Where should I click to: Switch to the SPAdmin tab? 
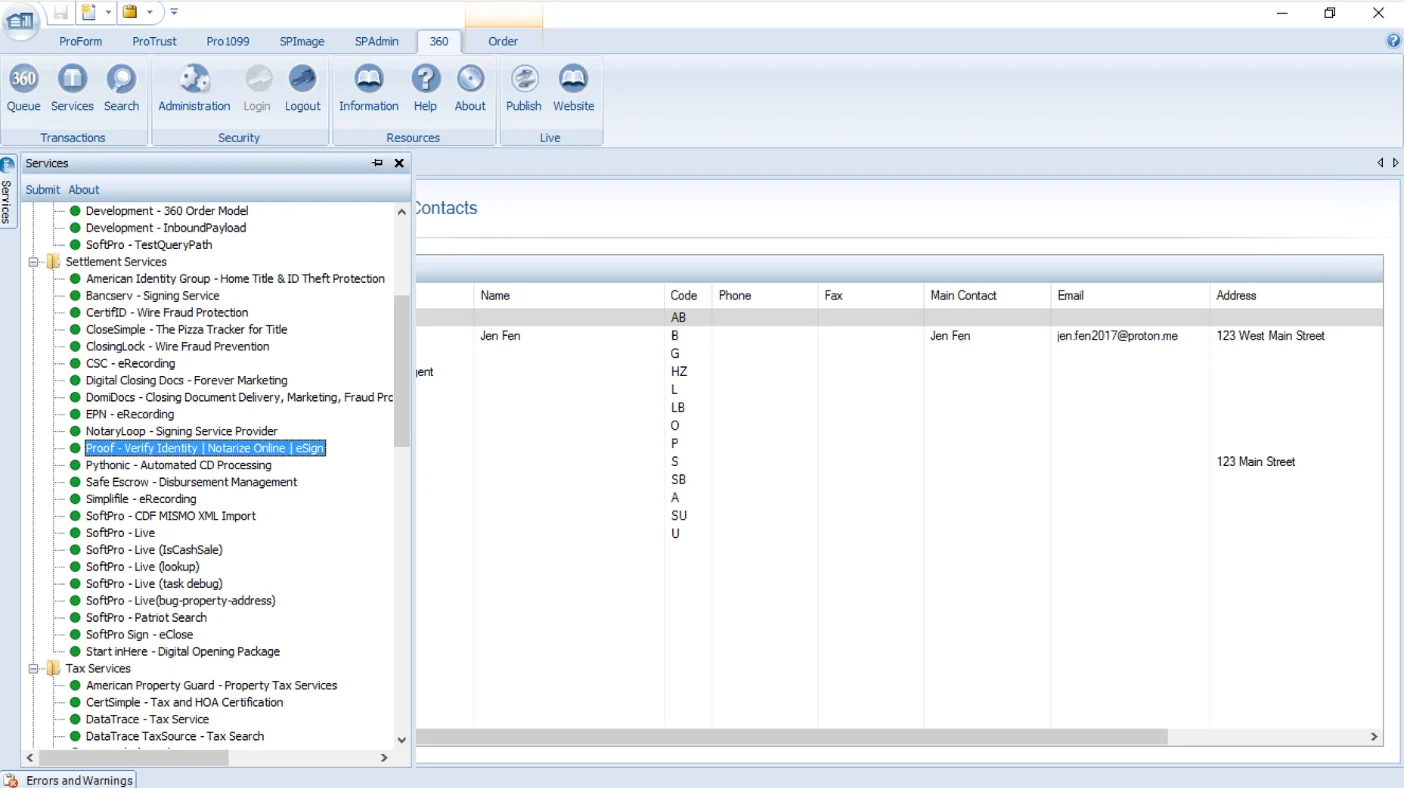coord(376,41)
